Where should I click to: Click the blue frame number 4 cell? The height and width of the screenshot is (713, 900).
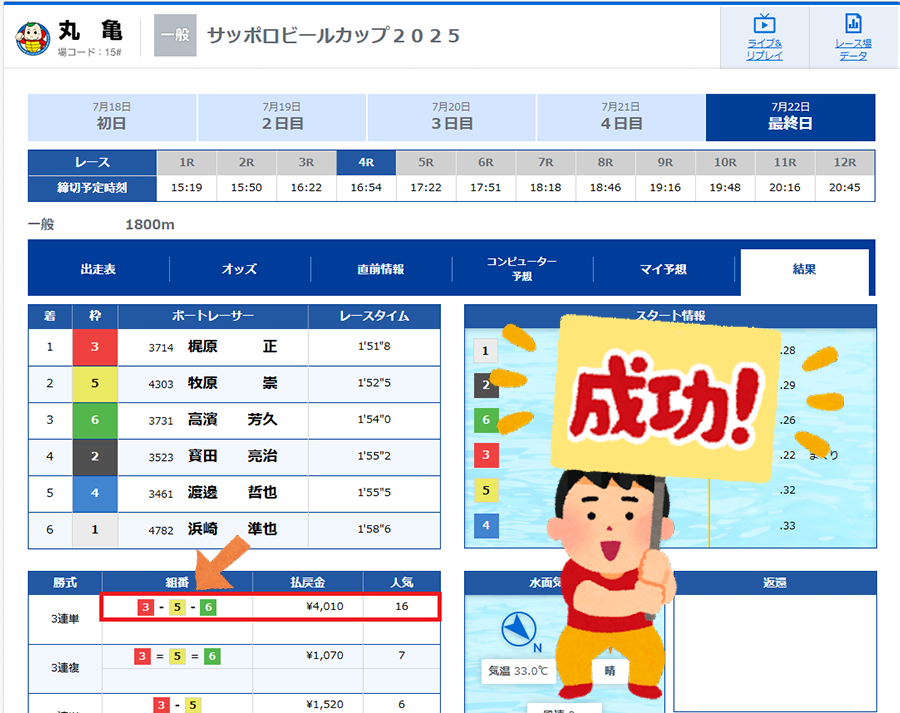click(95, 493)
